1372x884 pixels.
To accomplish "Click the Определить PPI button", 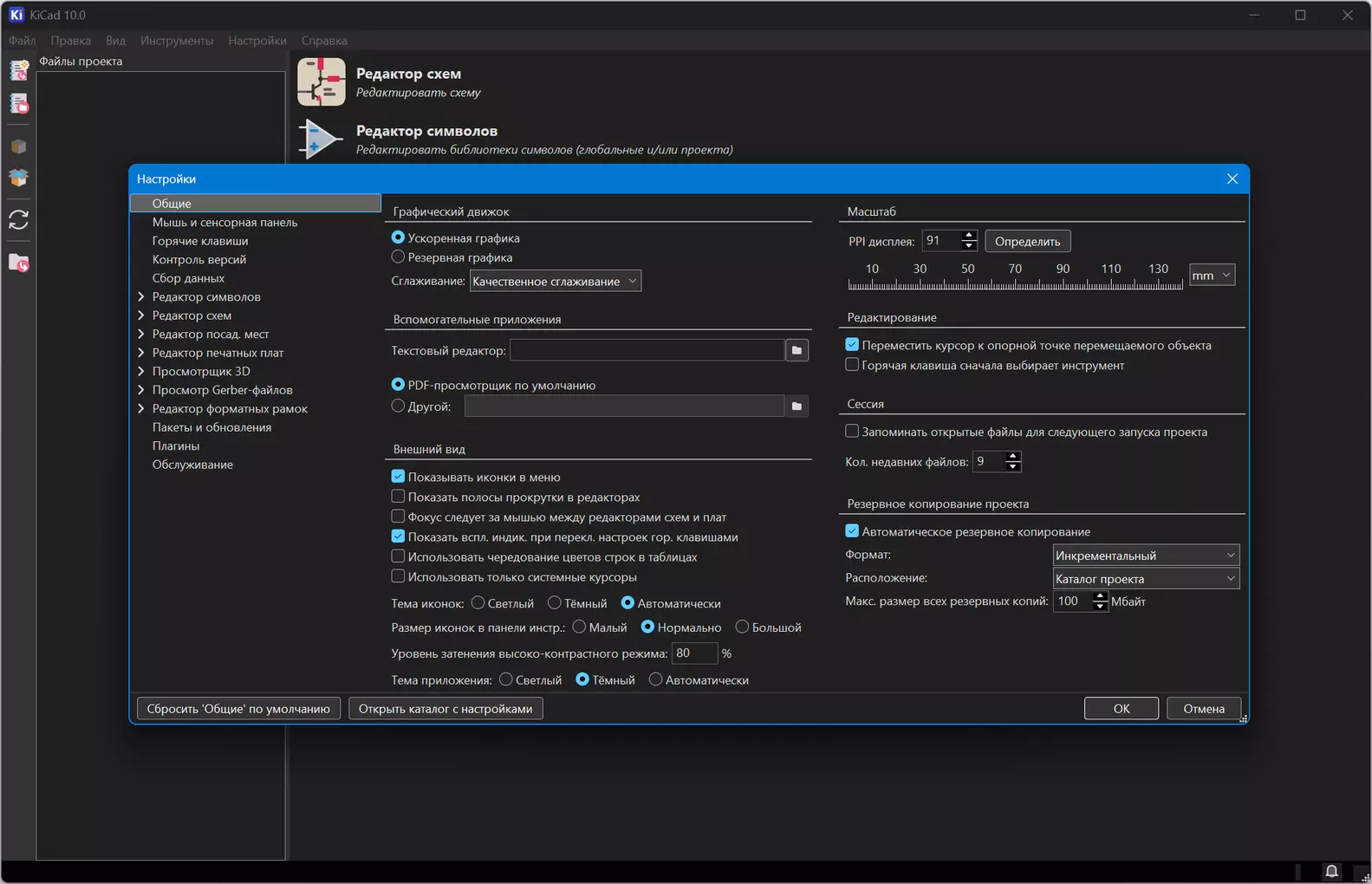I will 1027,241.
